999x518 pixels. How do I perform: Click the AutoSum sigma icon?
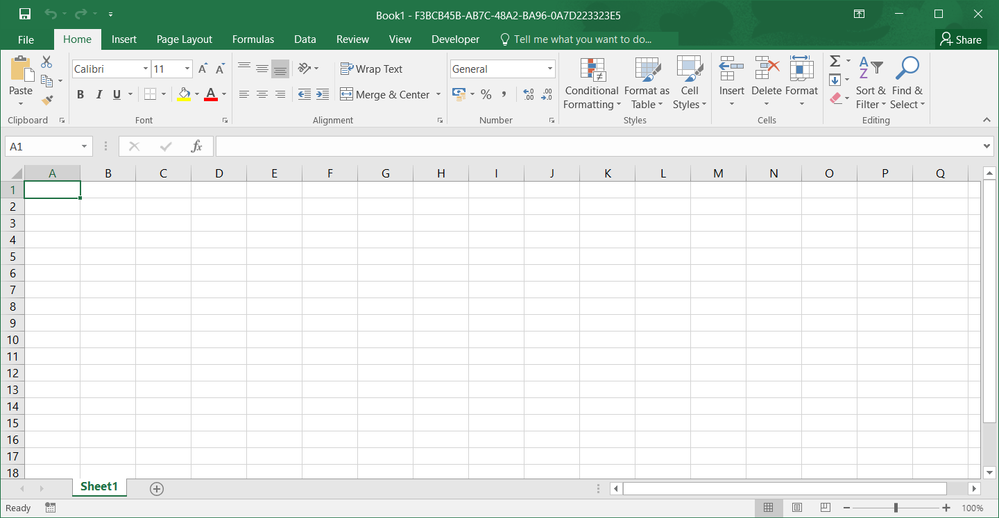(835, 62)
